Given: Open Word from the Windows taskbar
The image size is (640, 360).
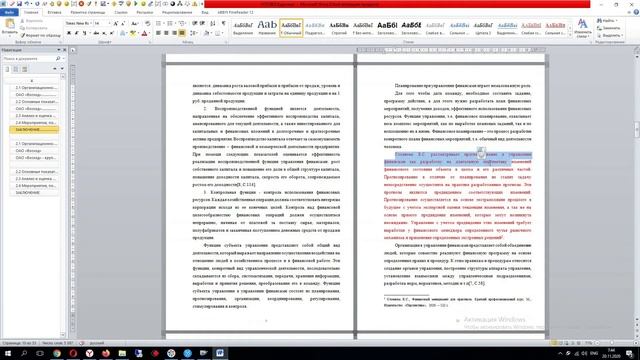Looking at the screenshot, I should point(220,353).
